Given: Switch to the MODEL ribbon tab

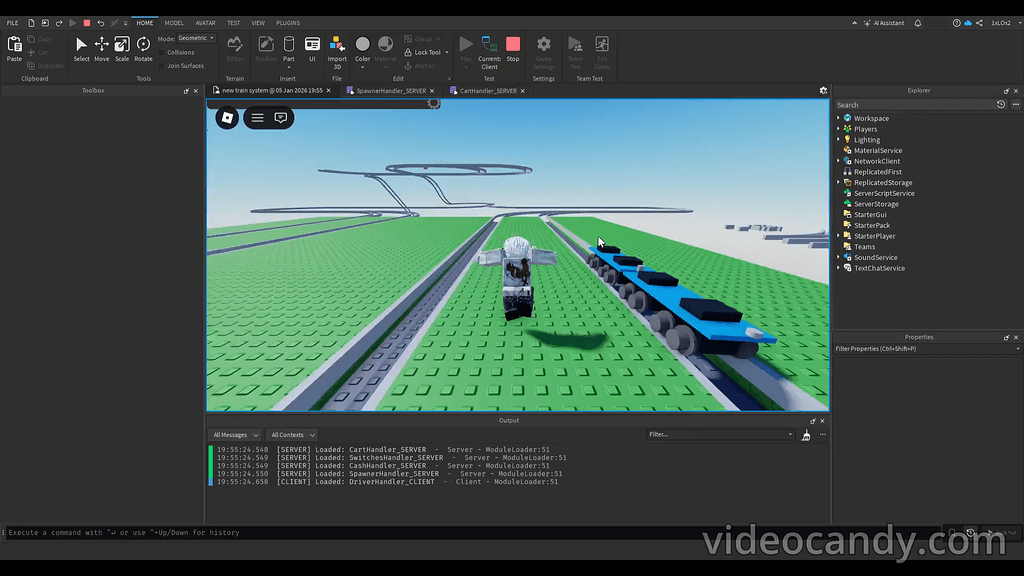Looking at the screenshot, I should tap(174, 23).
